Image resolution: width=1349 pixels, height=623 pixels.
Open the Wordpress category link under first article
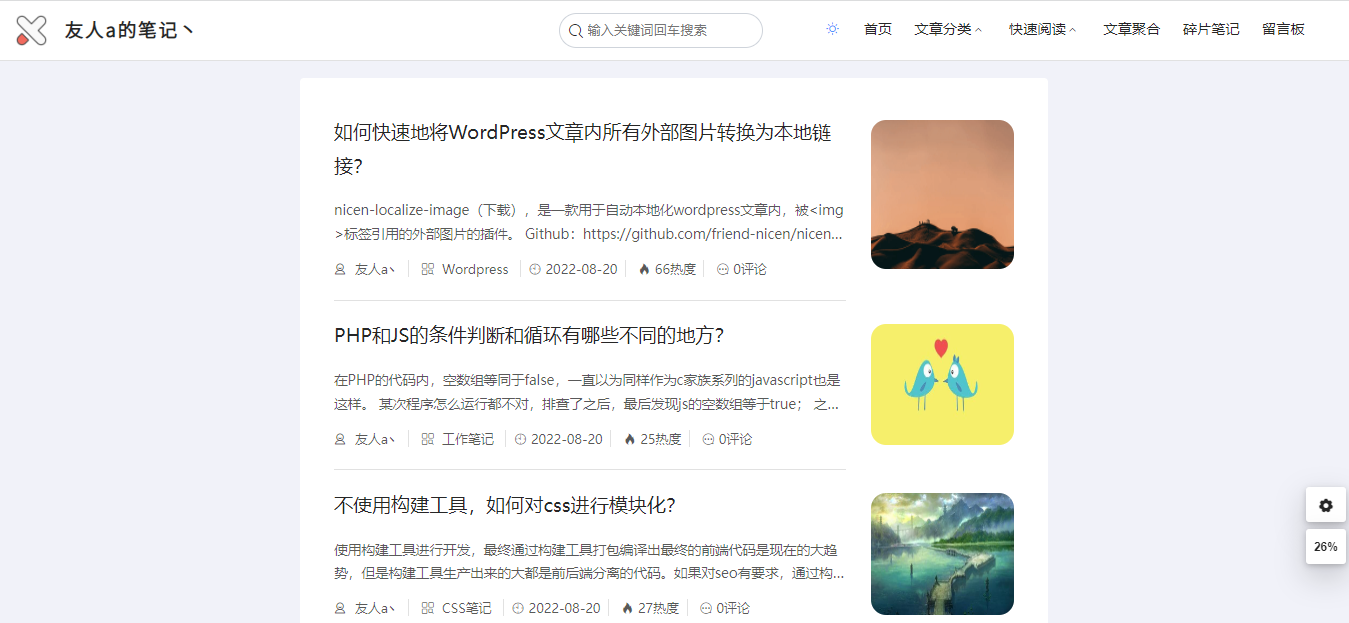tap(474, 269)
